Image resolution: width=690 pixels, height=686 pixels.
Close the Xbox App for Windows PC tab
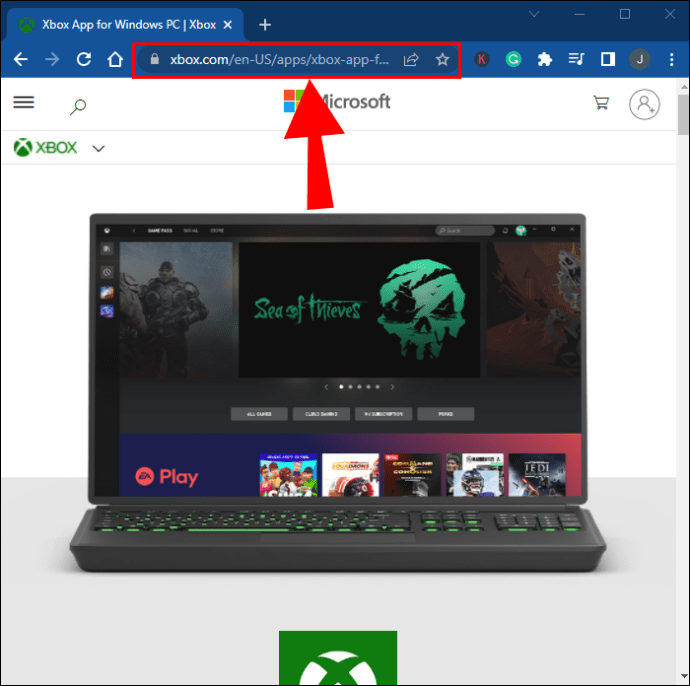[228, 25]
